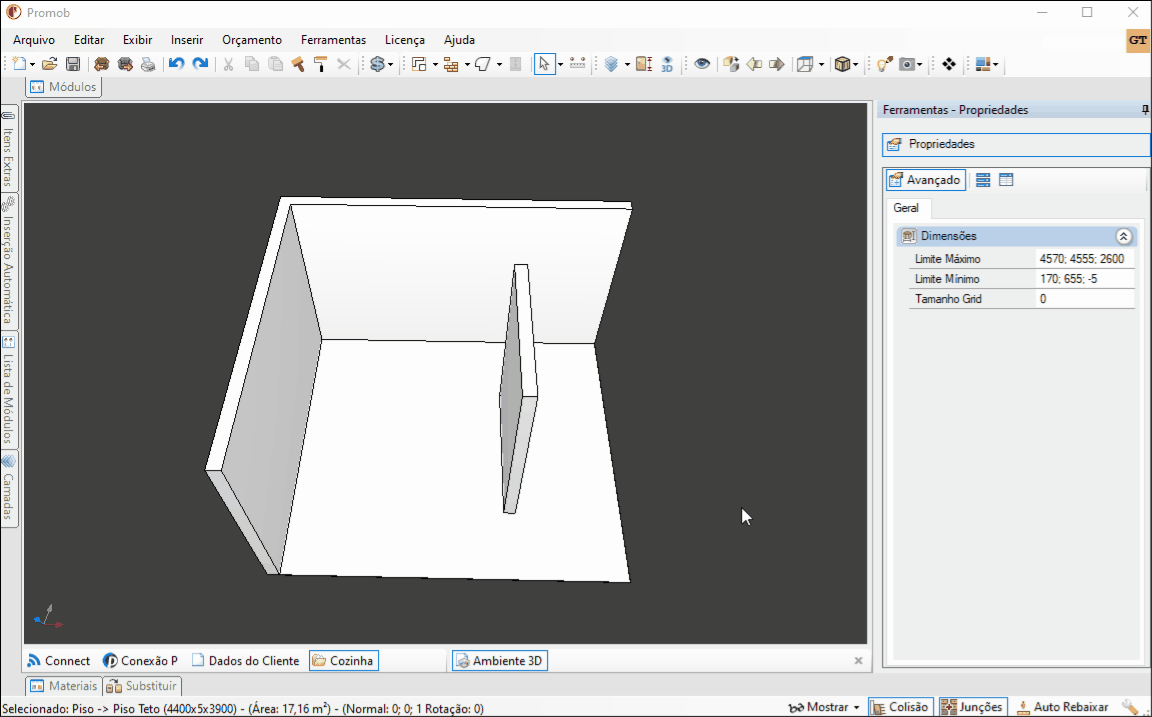Click the wireframe cube view icon

806,64
